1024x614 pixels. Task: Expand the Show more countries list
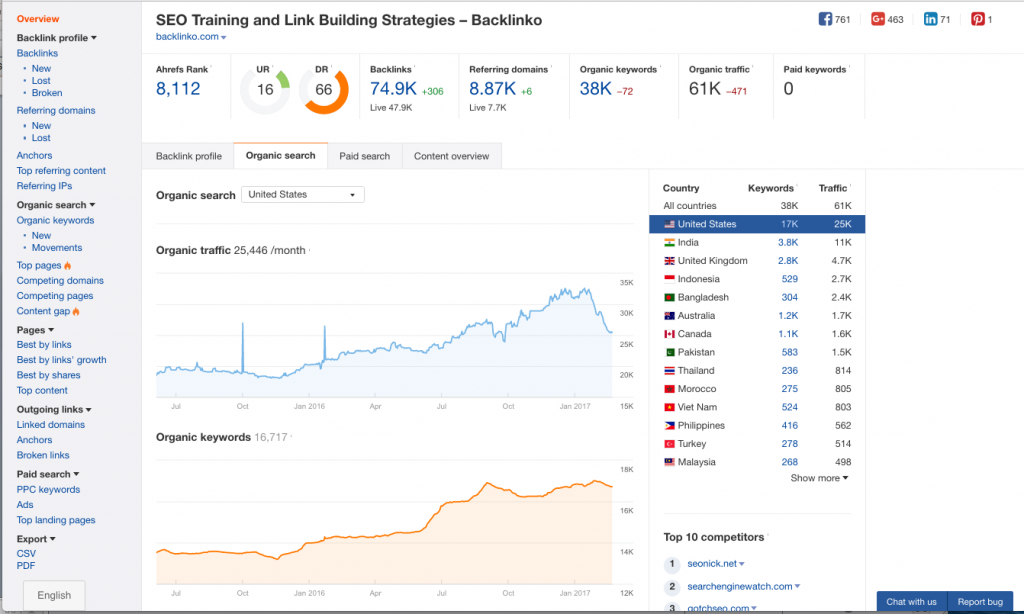pyautogui.click(x=819, y=478)
